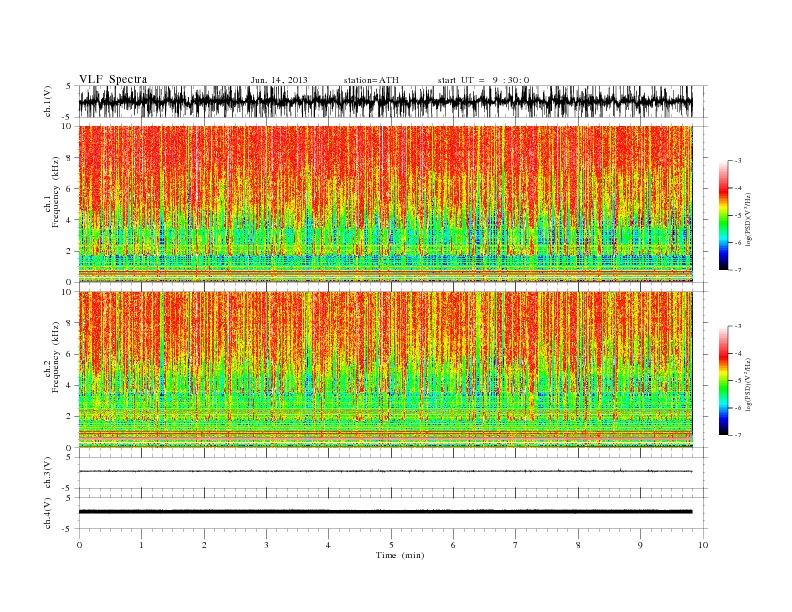Click the time axis tick label "9"
The image size is (792, 612).
tap(640, 545)
